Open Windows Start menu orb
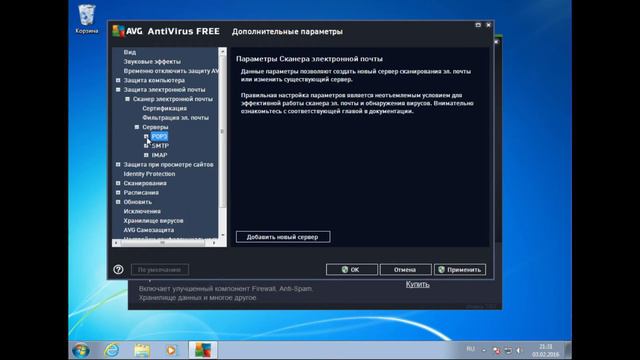Screen dimensions: 640x360 [81, 350]
